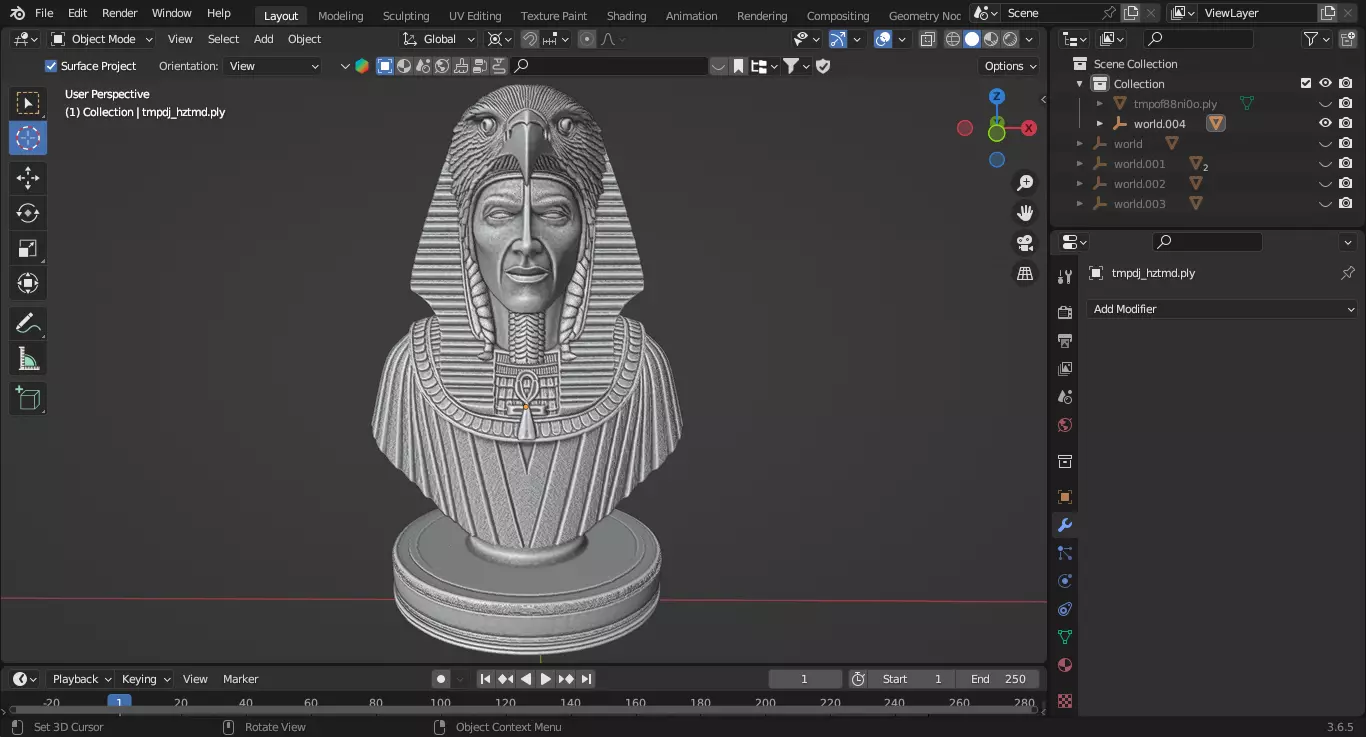This screenshot has width=1366, height=737.
Task: Open Global transform orientation dropdown
Action: 439,39
